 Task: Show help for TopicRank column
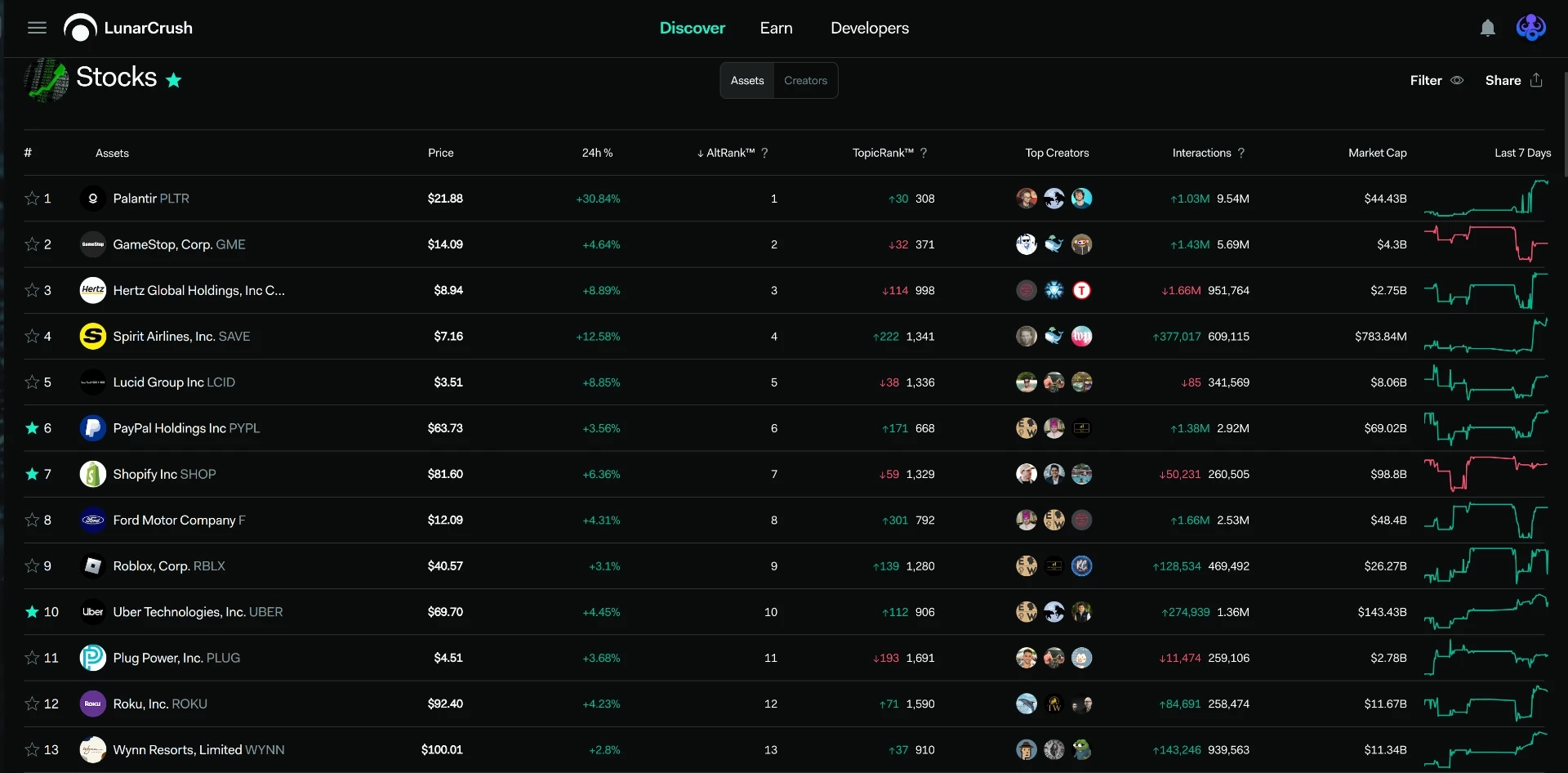coord(924,153)
